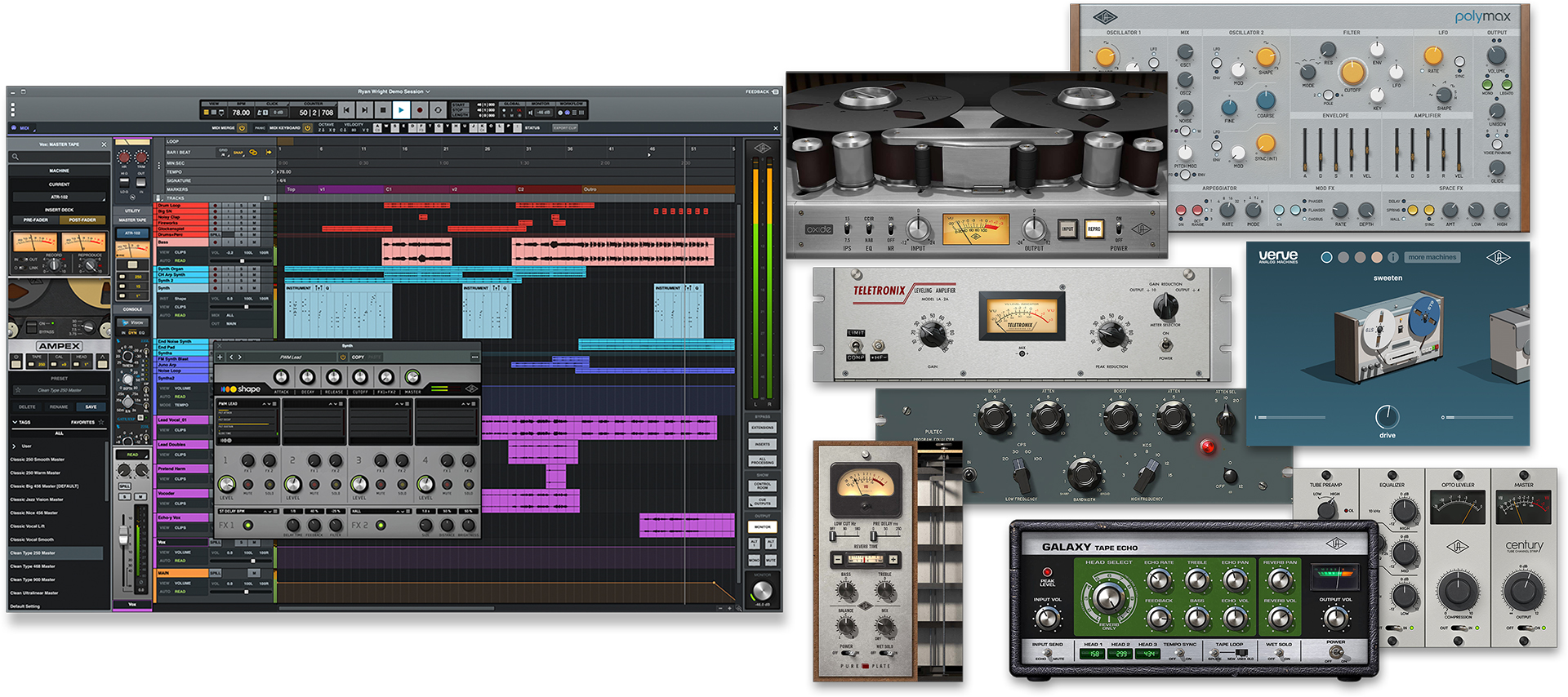1568x697 pixels.
Task: Toggle the MIDI Keyboard power button
Action: coord(308,128)
